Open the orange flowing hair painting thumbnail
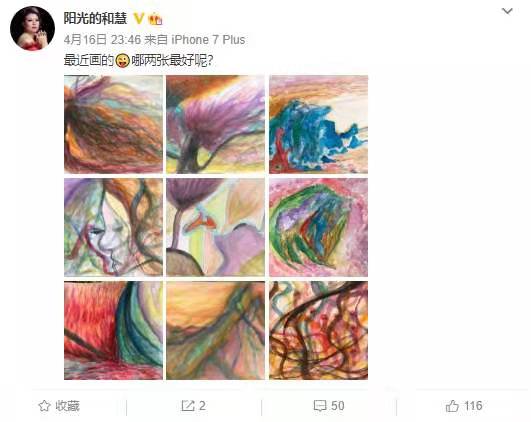This screenshot has width=531, height=422. [113, 124]
